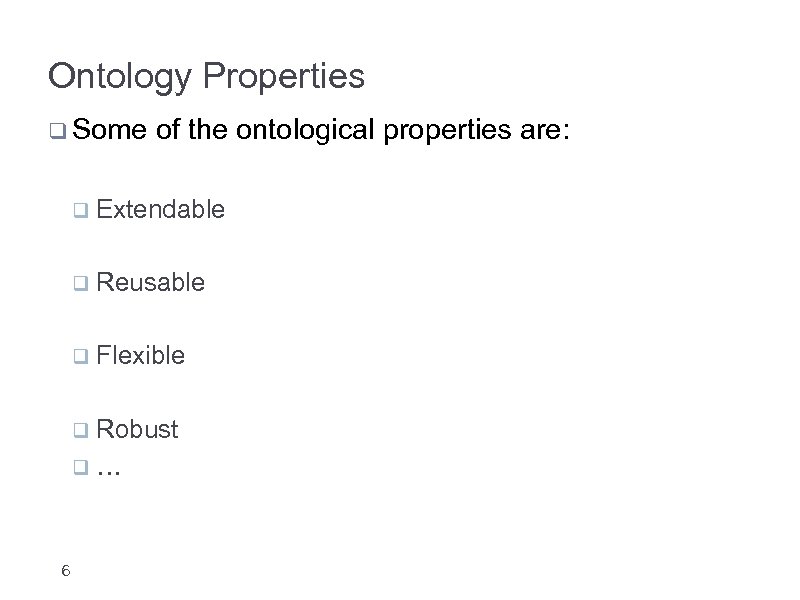800x600 pixels.
Task: Click the slide number 6
Action: click(65, 571)
